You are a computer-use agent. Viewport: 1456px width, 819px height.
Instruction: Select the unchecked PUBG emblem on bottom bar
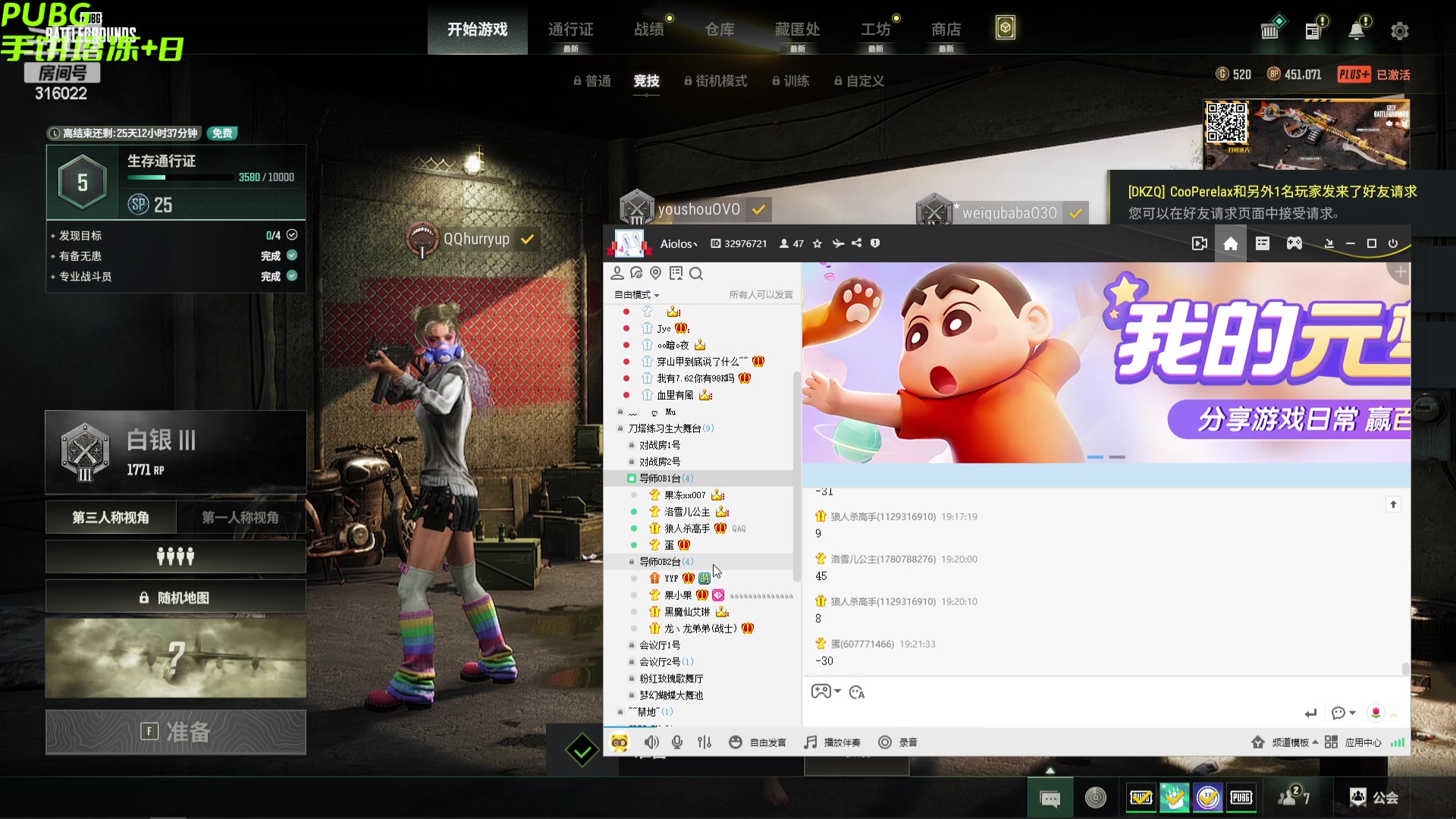pos(1241,798)
